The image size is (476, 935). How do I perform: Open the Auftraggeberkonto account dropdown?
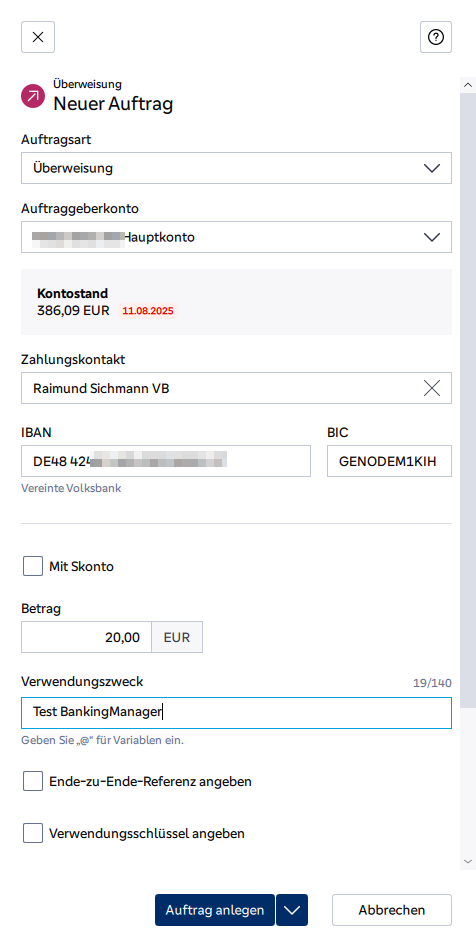[x=236, y=237]
